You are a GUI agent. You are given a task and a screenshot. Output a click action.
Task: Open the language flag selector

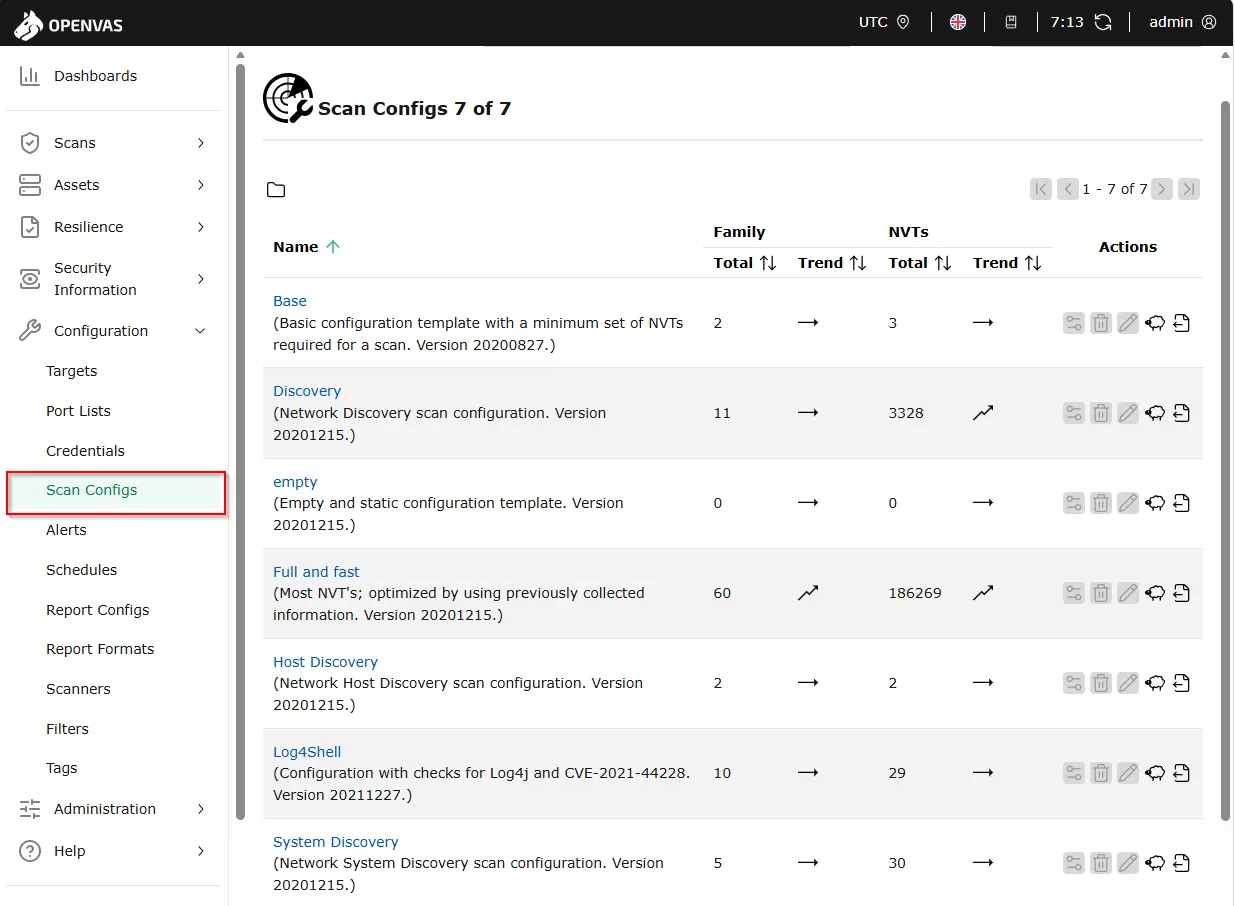pos(958,22)
